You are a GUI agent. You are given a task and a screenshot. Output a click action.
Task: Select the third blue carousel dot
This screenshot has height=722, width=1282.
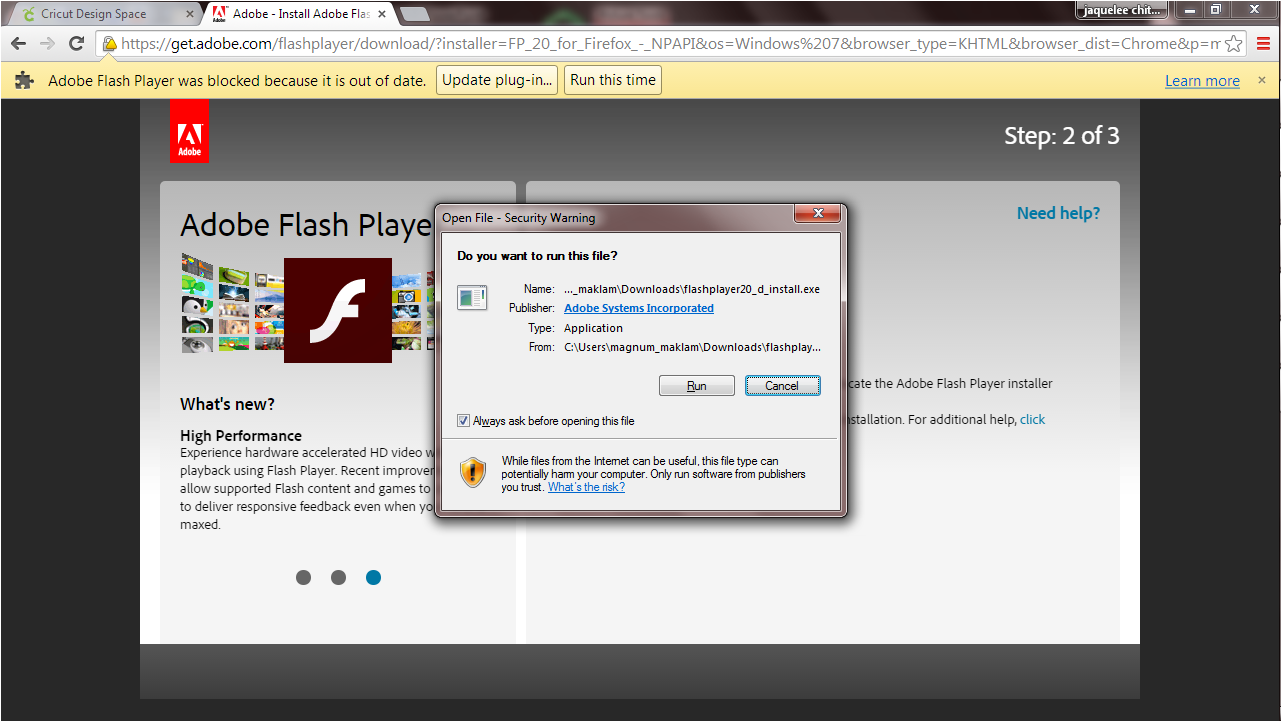tap(373, 577)
